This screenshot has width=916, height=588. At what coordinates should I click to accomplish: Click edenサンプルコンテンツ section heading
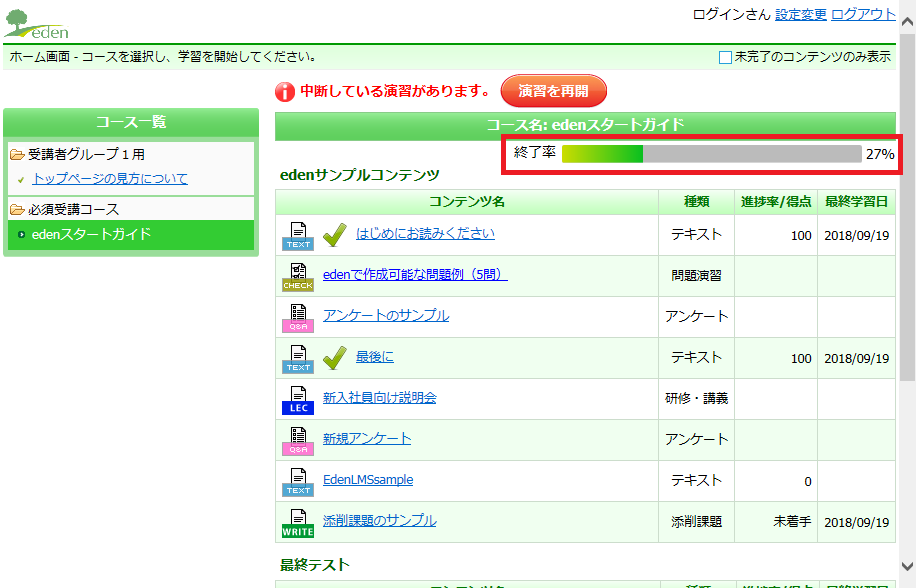pos(360,175)
